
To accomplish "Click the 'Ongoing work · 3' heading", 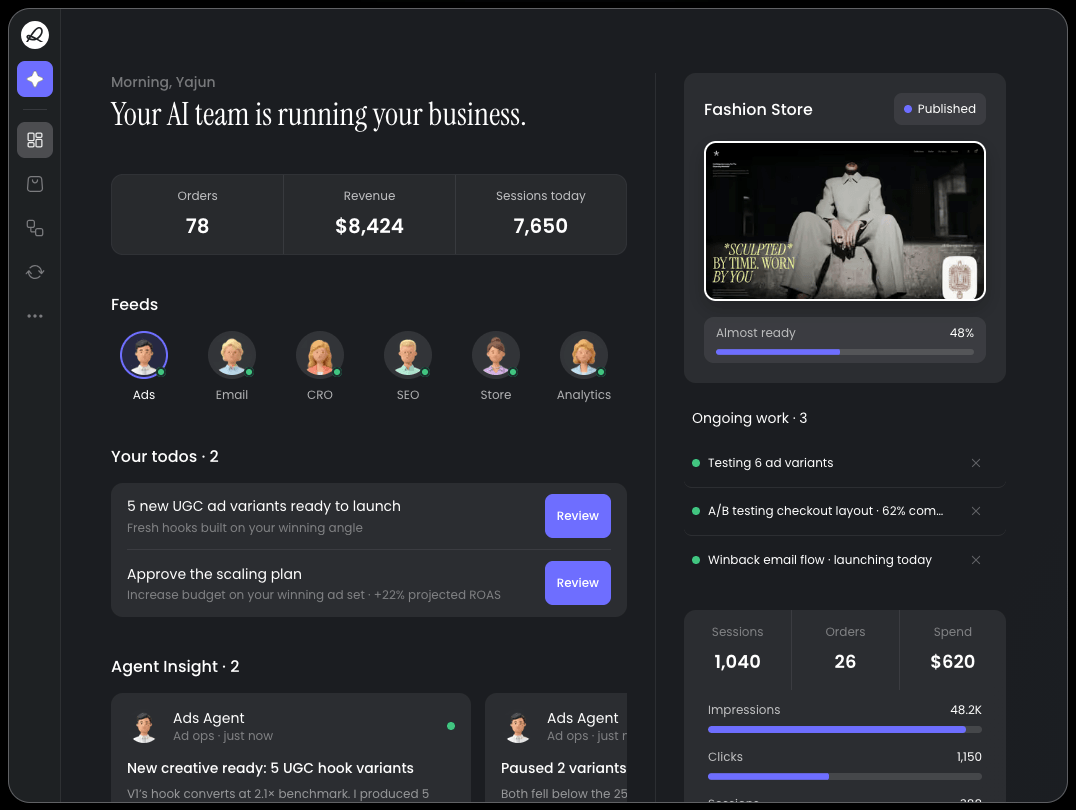I will click(749, 419).
